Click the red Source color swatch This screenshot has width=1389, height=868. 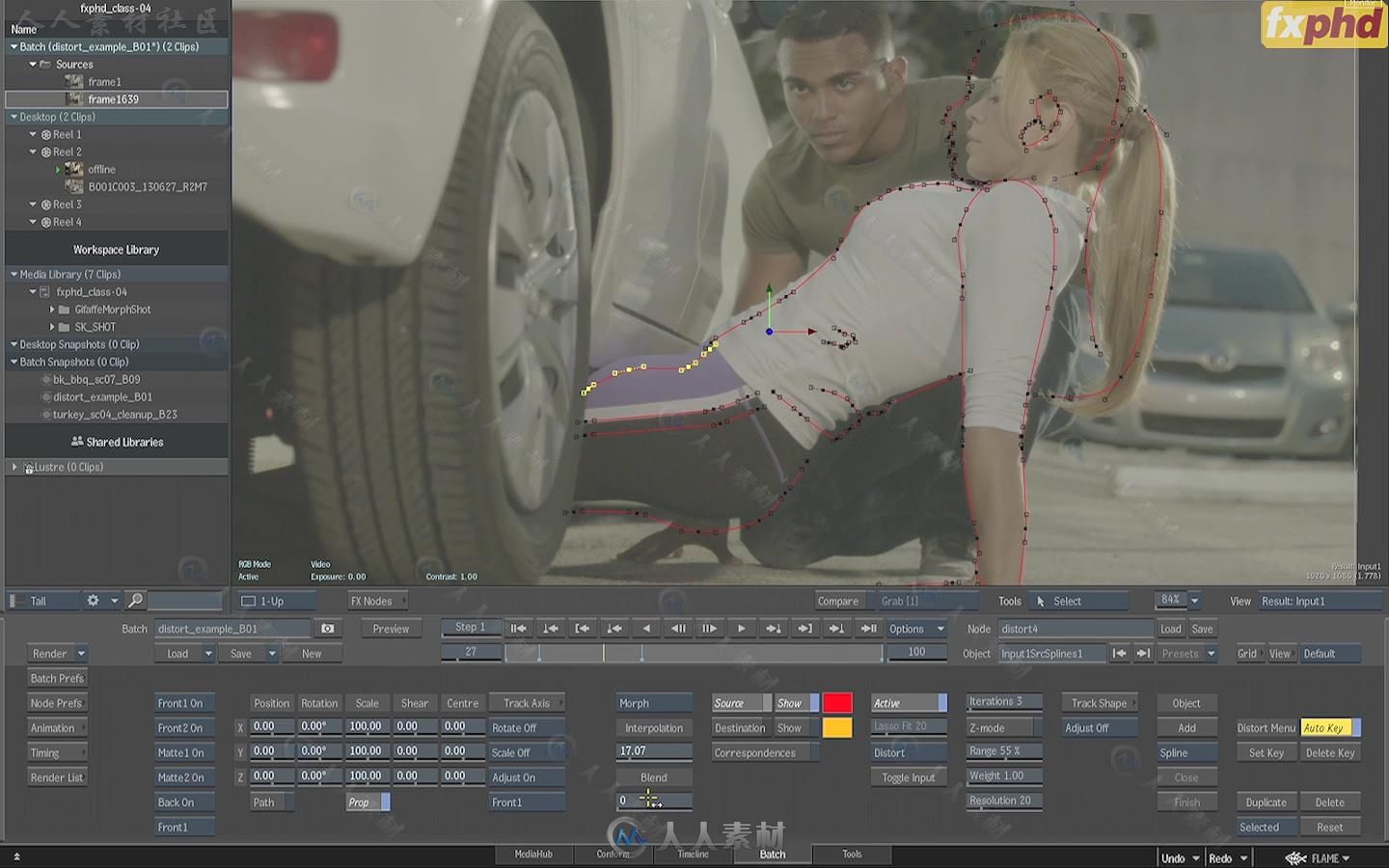pos(837,703)
